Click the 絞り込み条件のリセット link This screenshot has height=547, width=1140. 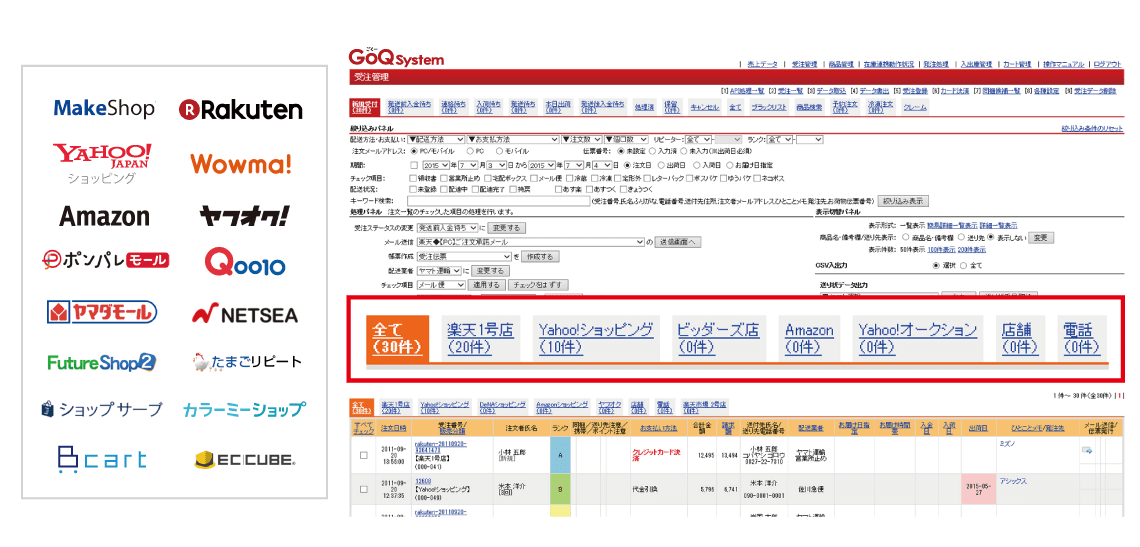tap(1092, 129)
